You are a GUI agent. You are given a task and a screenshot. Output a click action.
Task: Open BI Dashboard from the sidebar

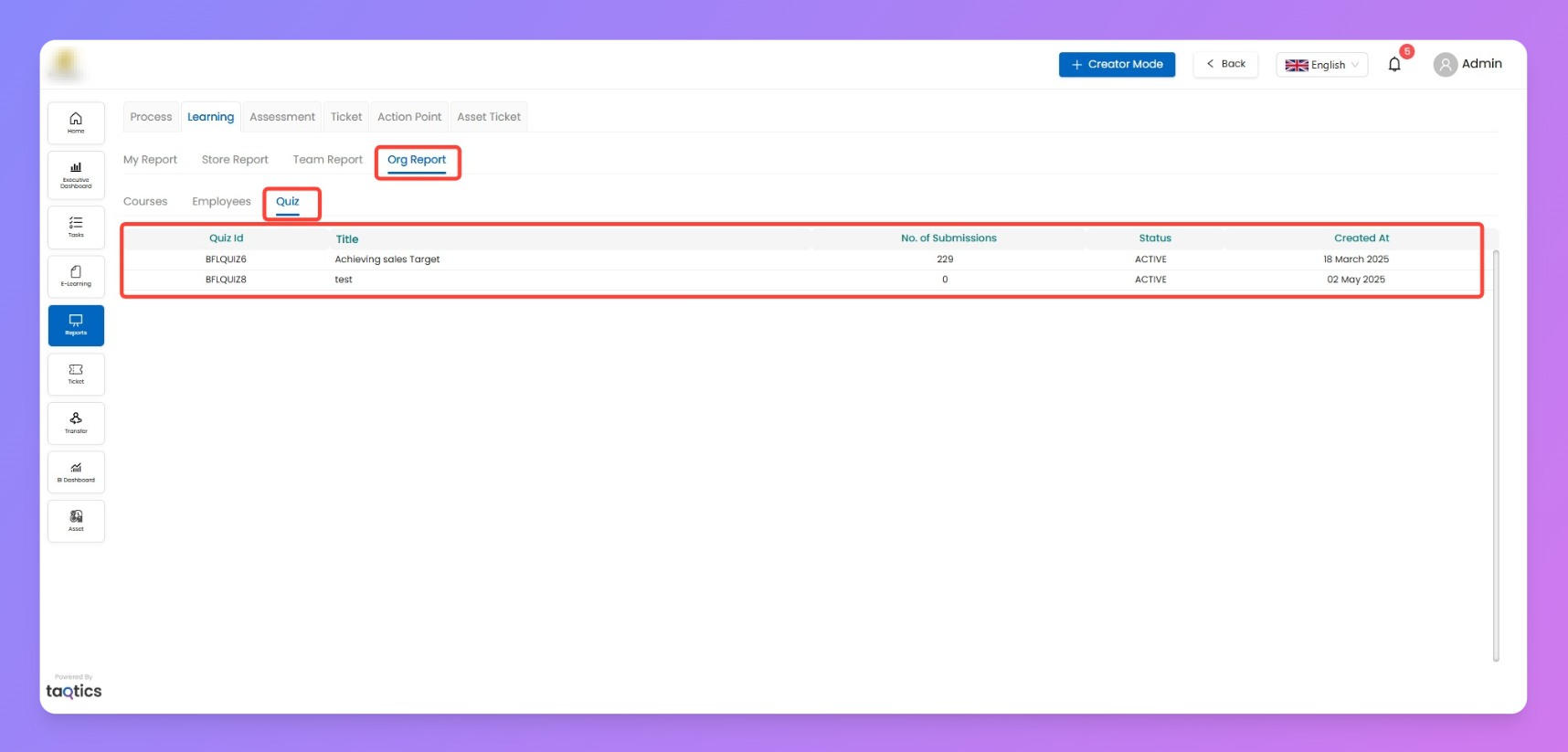[x=76, y=472]
